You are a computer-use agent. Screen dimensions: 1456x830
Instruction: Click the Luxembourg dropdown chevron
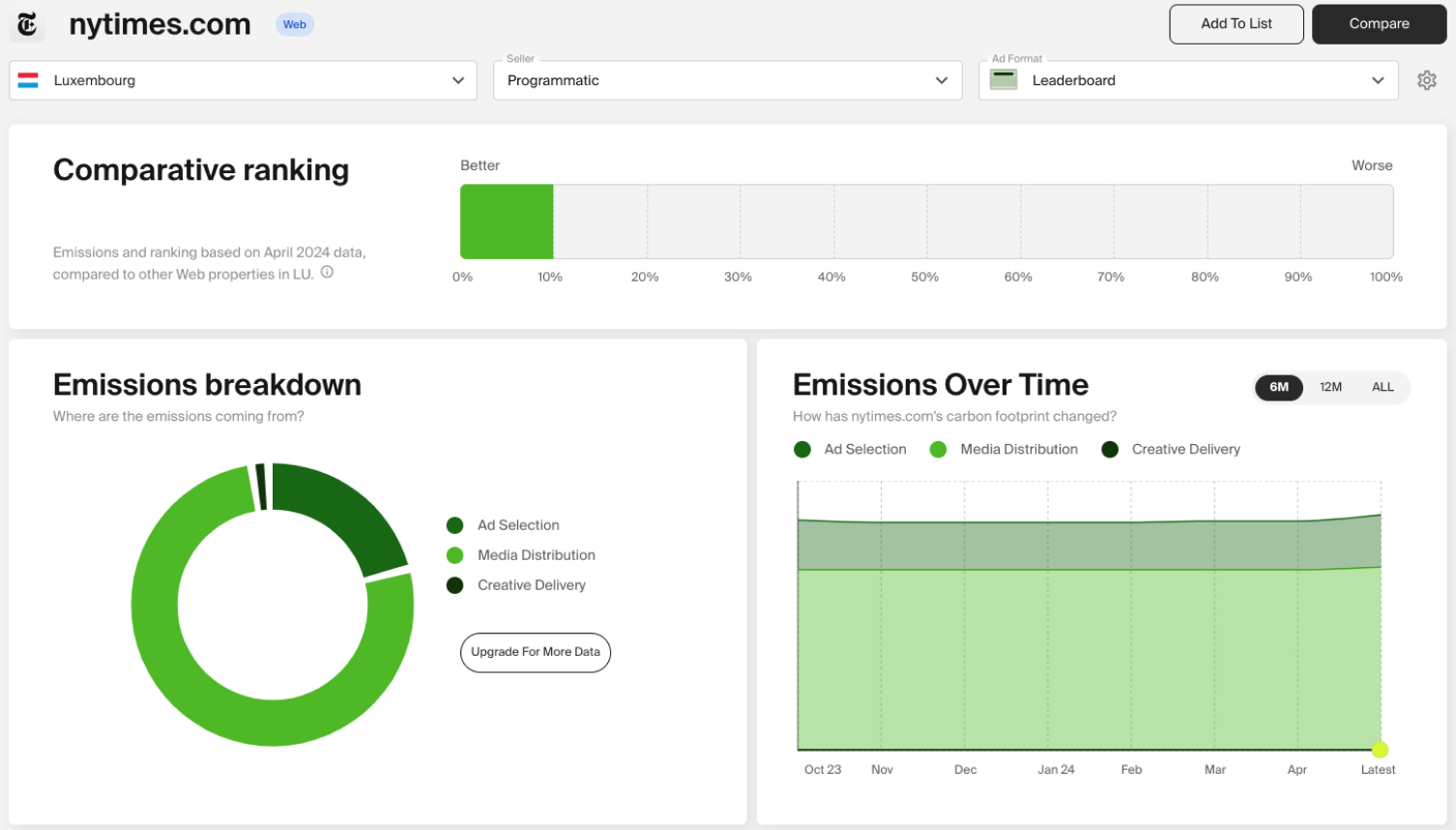(x=458, y=80)
